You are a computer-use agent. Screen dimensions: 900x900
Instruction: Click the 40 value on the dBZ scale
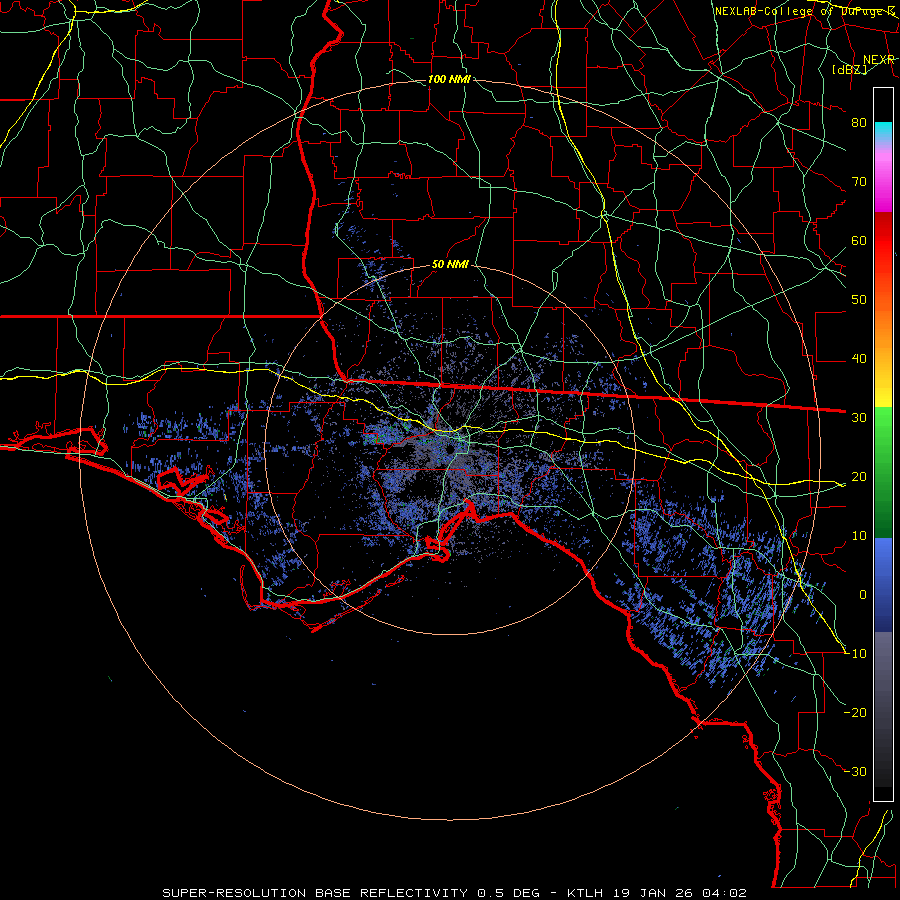coord(859,359)
